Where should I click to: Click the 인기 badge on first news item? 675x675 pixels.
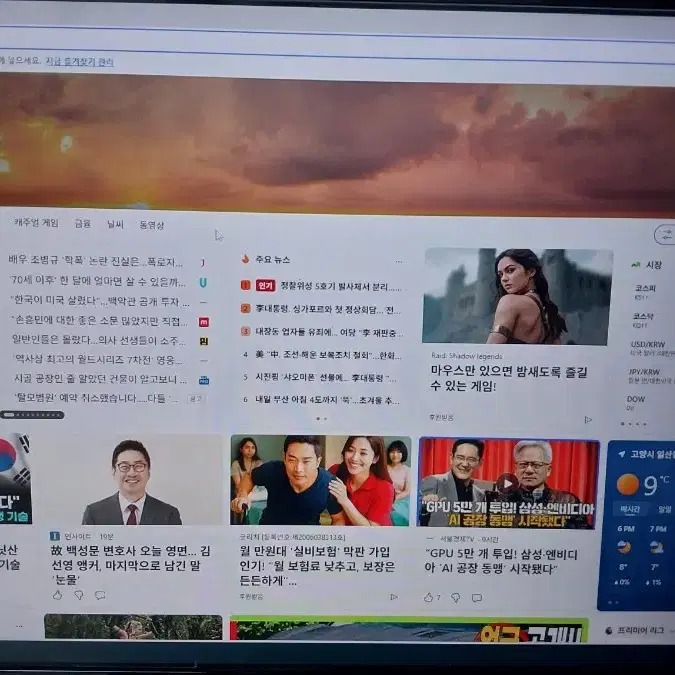point(266,285)
